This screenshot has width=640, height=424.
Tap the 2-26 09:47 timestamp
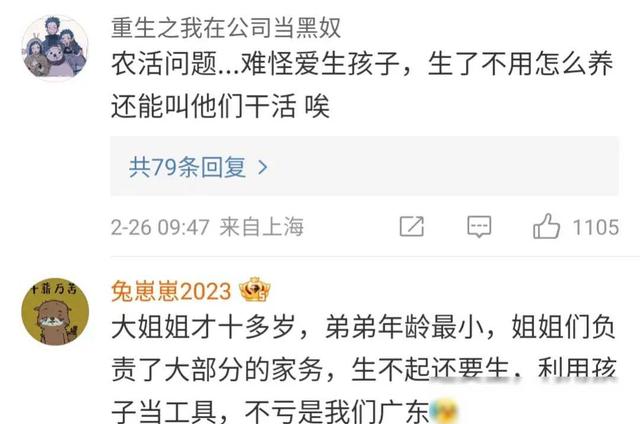click(x=160, y=227)
